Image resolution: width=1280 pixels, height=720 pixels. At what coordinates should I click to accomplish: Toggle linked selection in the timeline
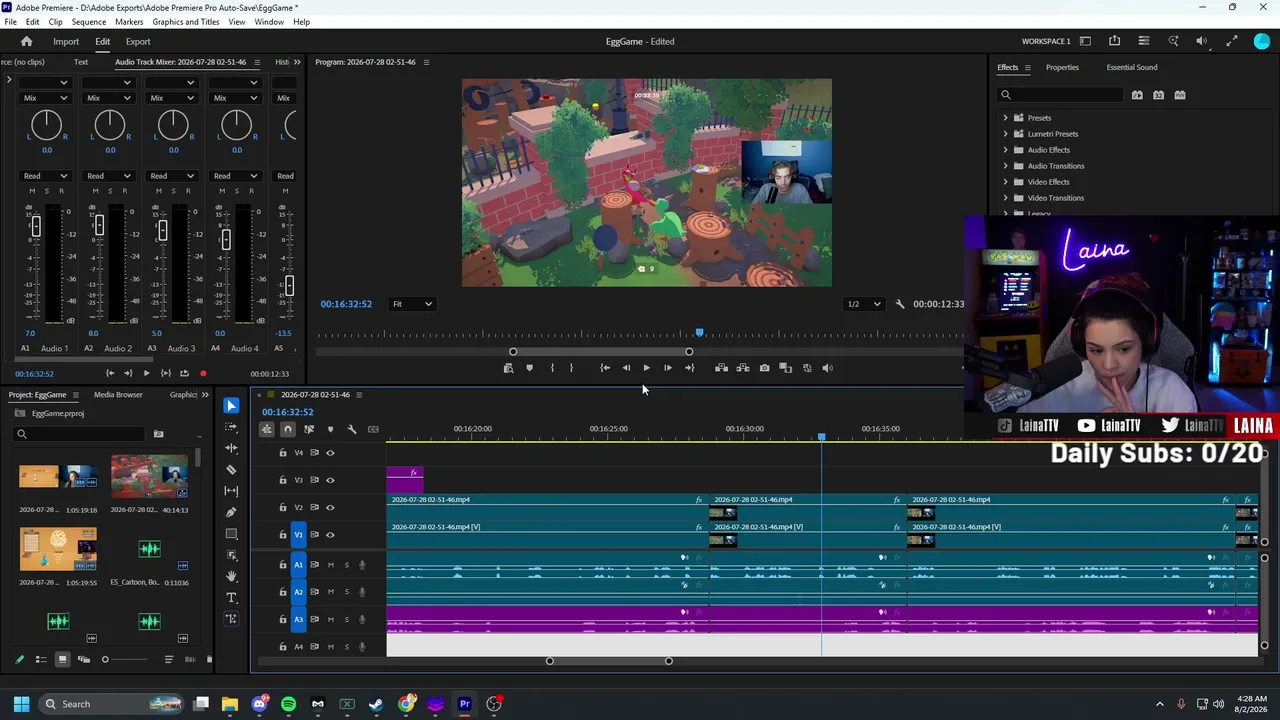pos(309,429)
